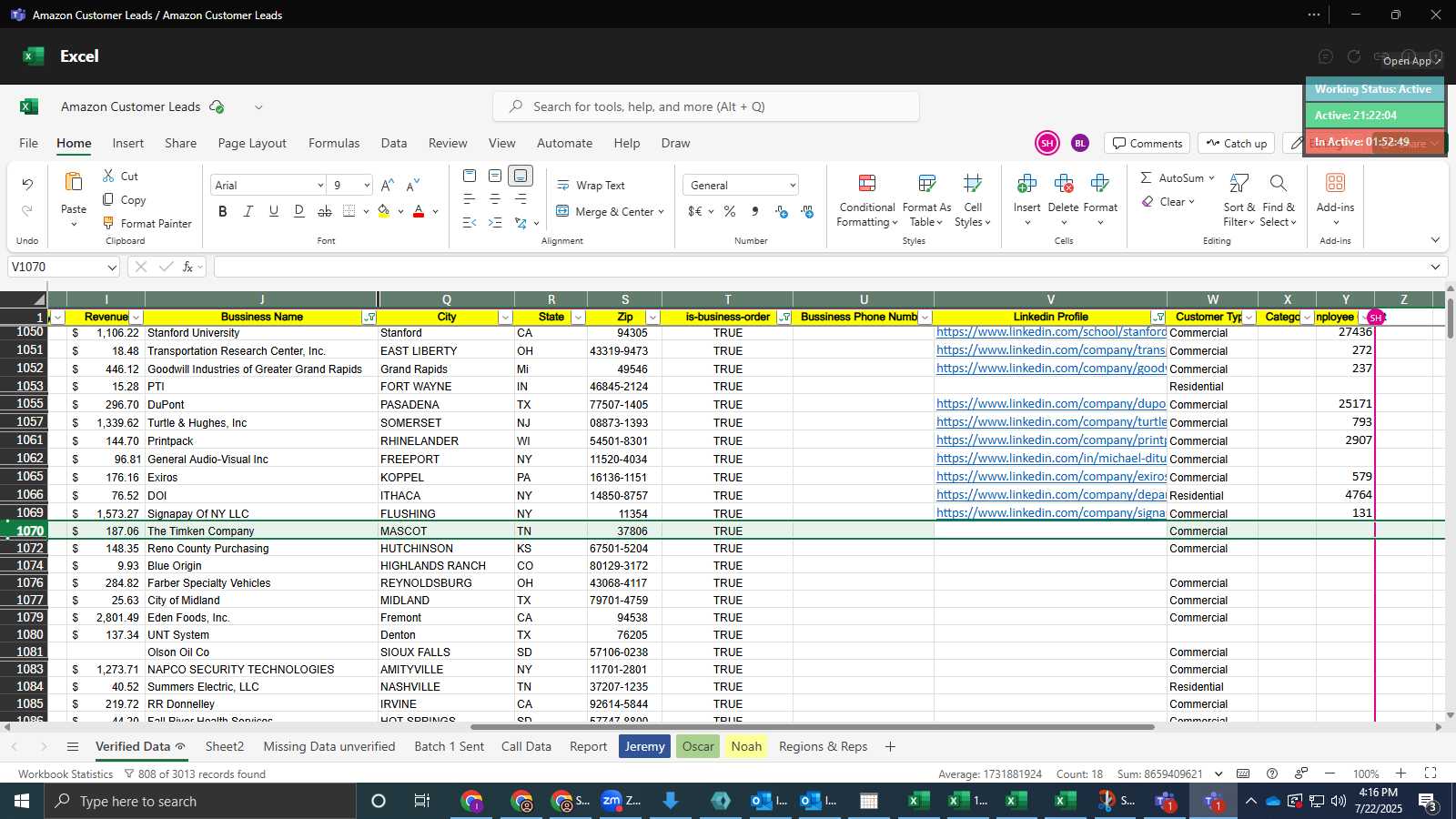Viewport: 1456px width, 819px height.
Task: Open the font size dropdown
Action: tap(367, 186)
